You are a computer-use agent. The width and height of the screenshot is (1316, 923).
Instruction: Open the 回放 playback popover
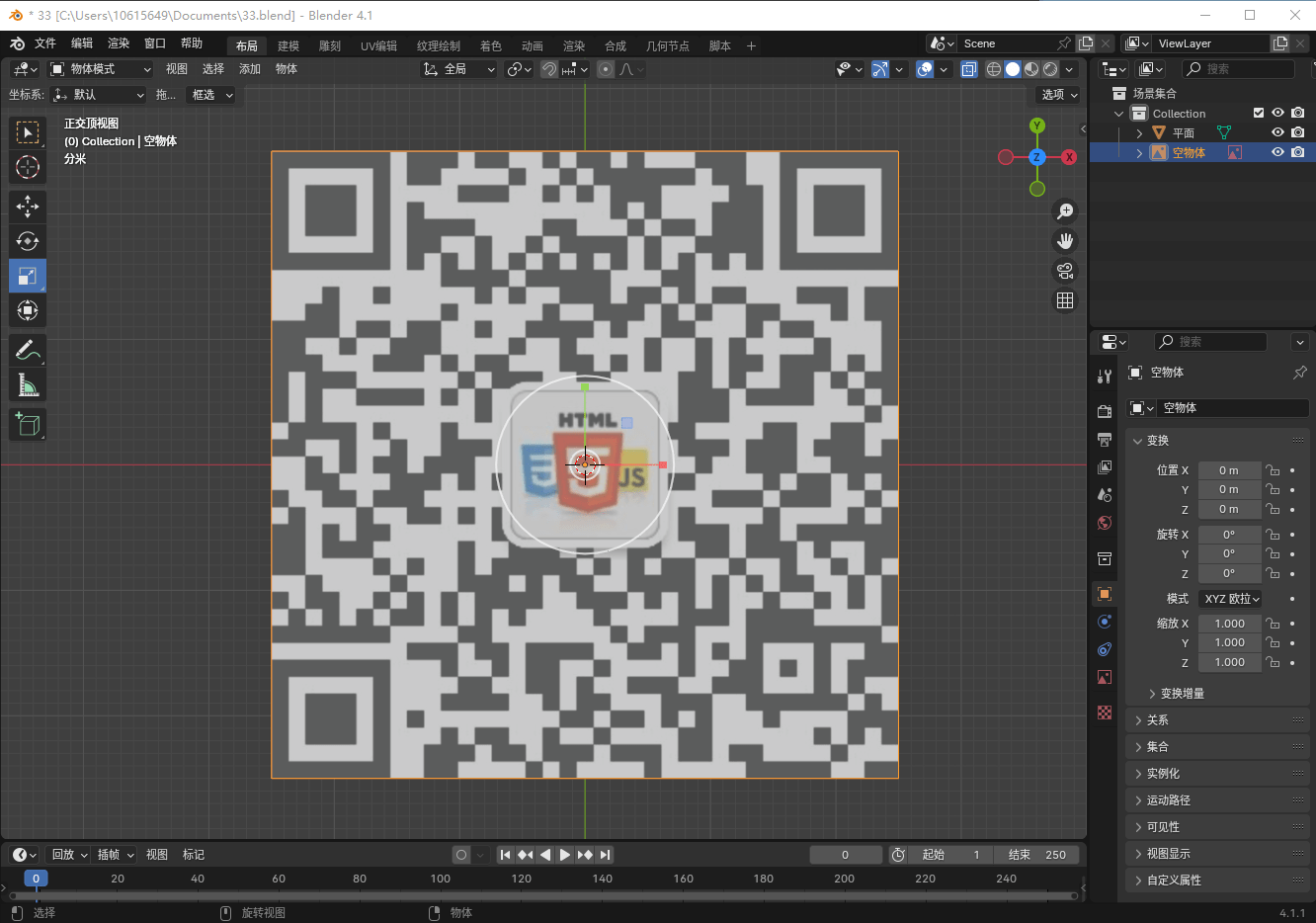pos(69,855)
